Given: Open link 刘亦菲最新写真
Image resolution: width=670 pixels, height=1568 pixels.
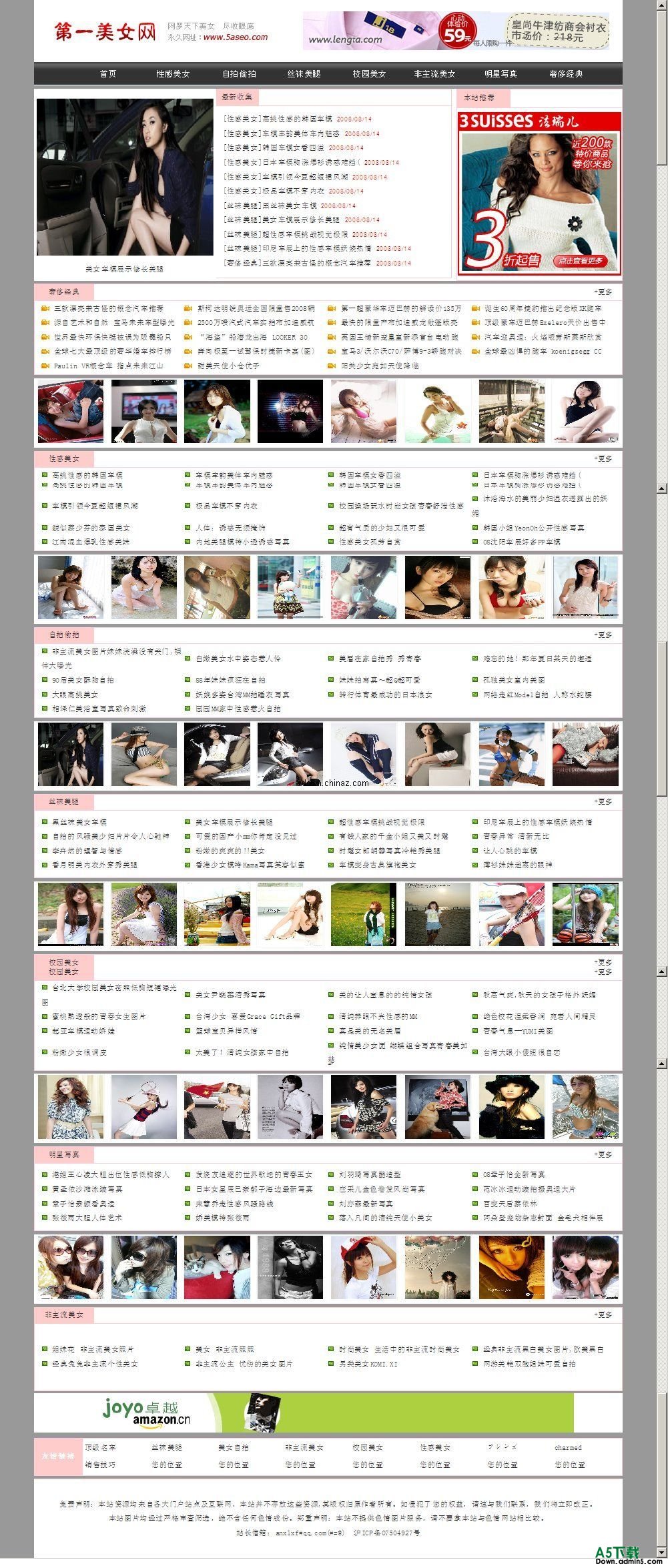Looking at the screenshot, I should click(366, 1204).
